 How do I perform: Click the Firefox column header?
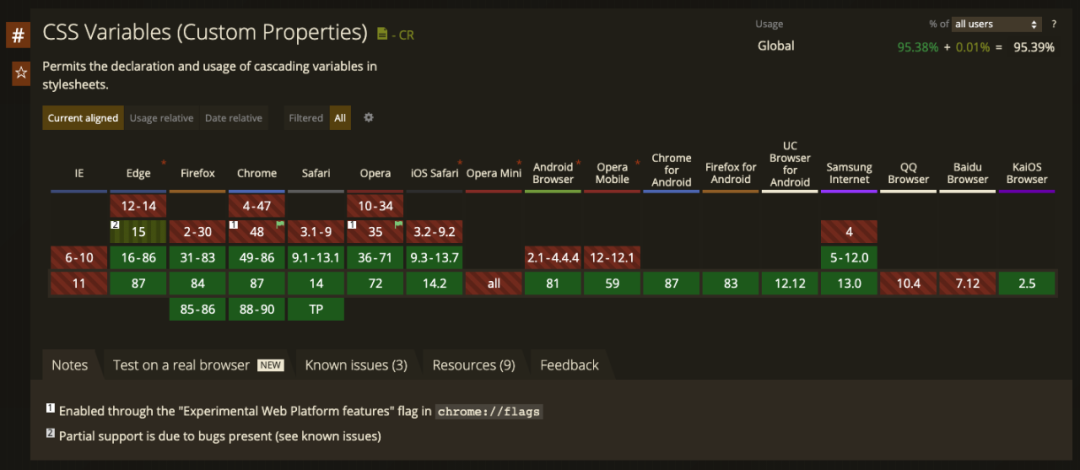[x=198, y=174]
